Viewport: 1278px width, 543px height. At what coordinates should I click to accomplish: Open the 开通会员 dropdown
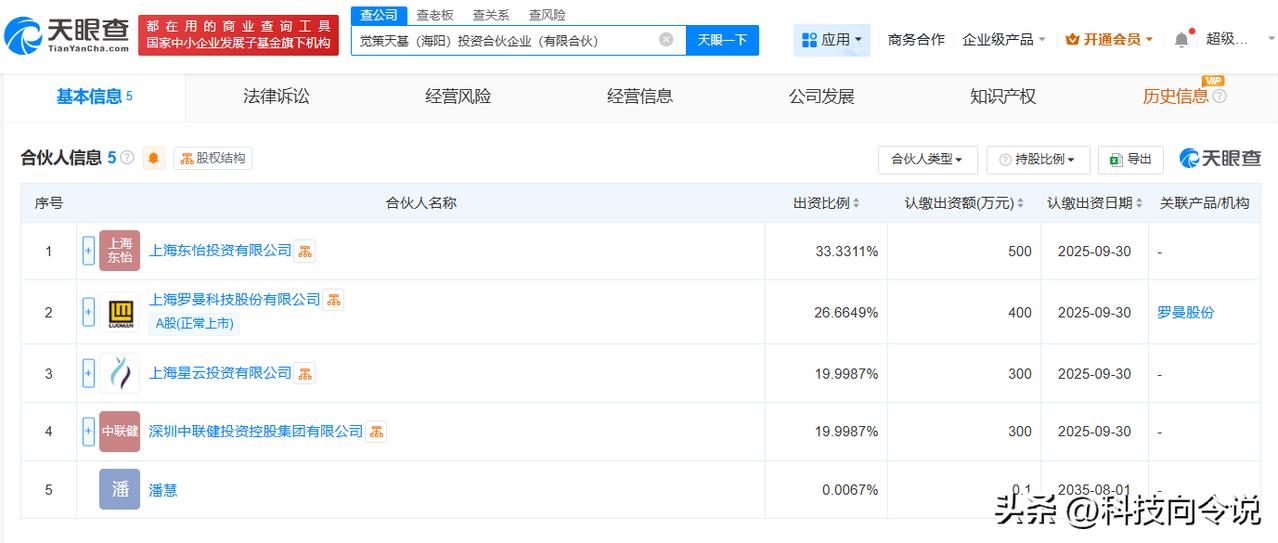[1109, 40]
